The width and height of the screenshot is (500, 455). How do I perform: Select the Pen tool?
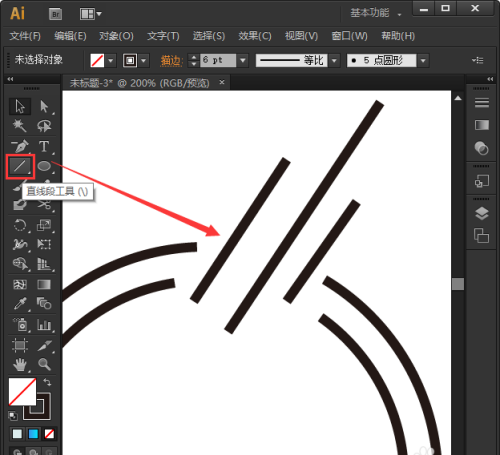[20, 146]
